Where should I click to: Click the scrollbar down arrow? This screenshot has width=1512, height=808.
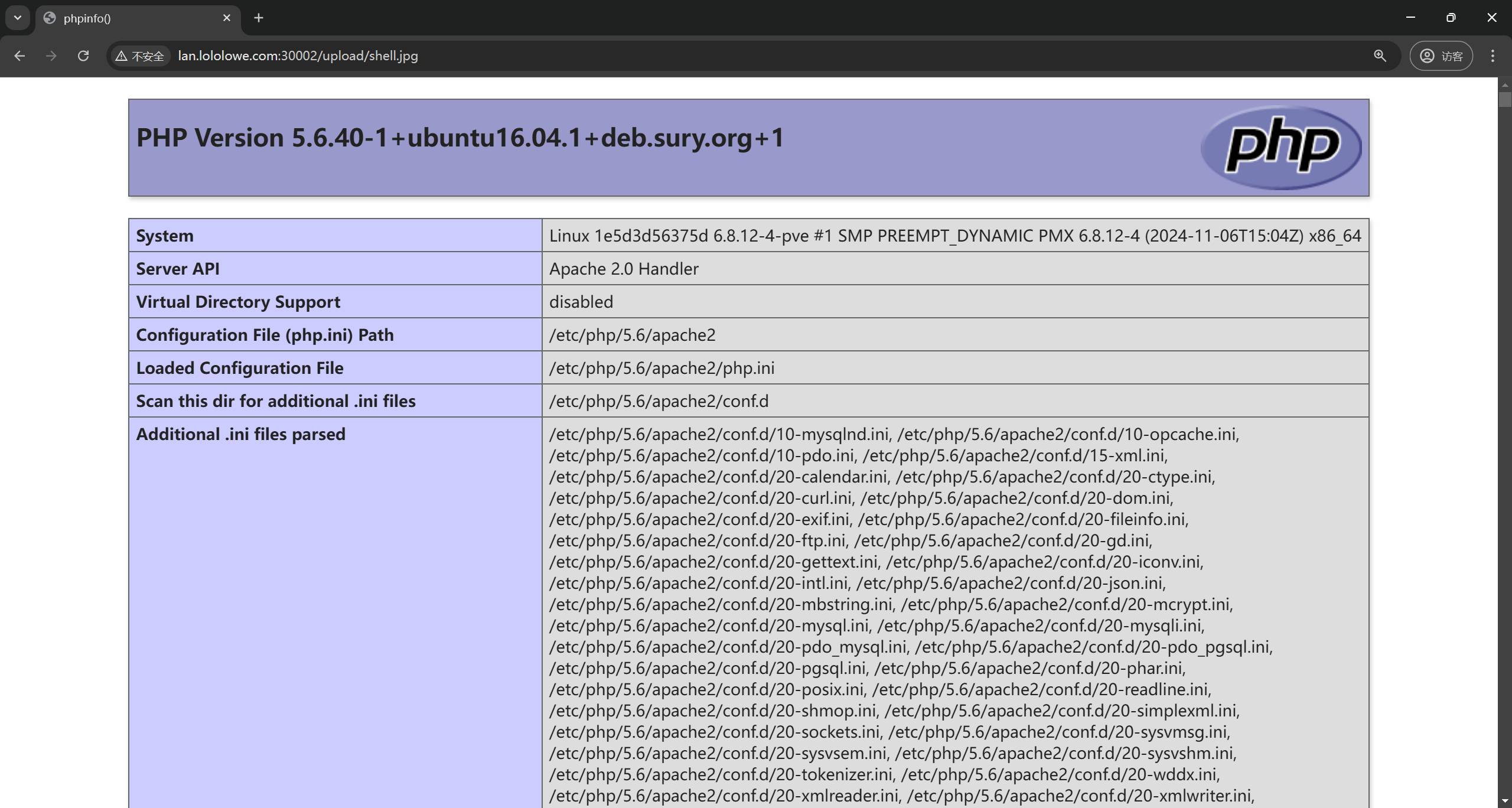point(1504,801)
